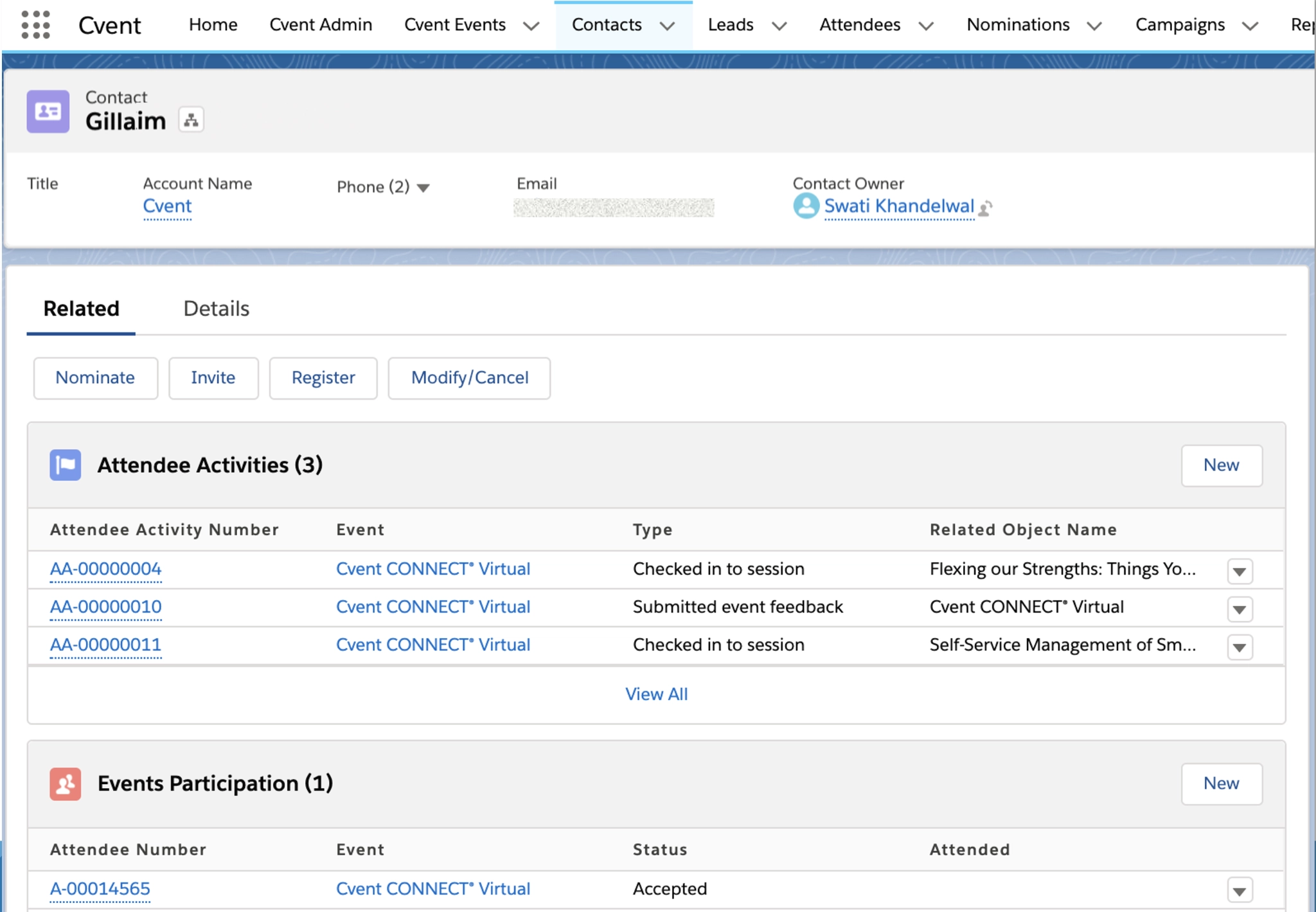This screenshot has width=1316, height=912.
Task: Click the obscured Email value
Action: click(x=614, y=208)
